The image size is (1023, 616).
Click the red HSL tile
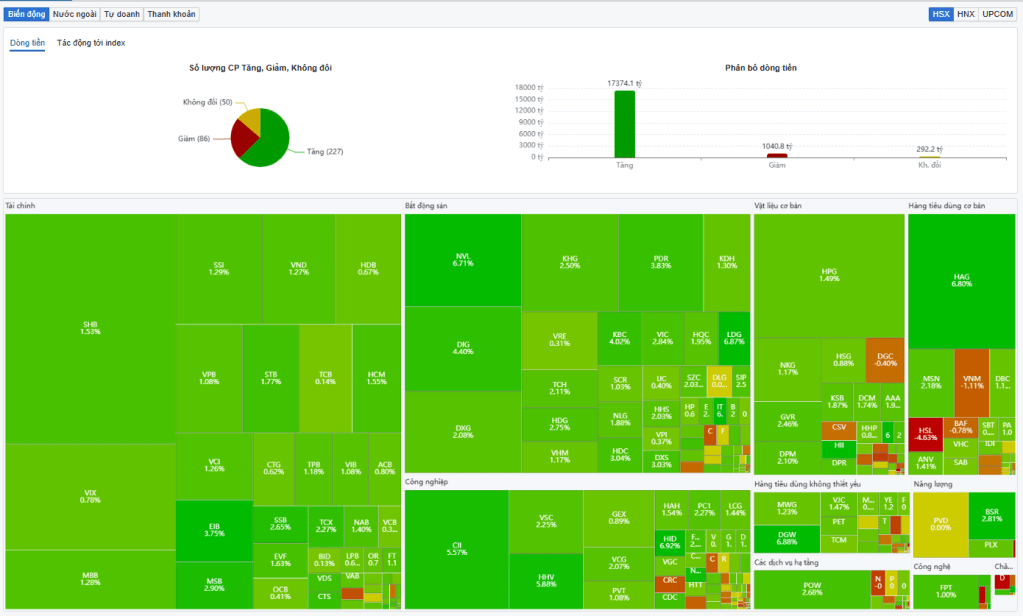[926, 434]
